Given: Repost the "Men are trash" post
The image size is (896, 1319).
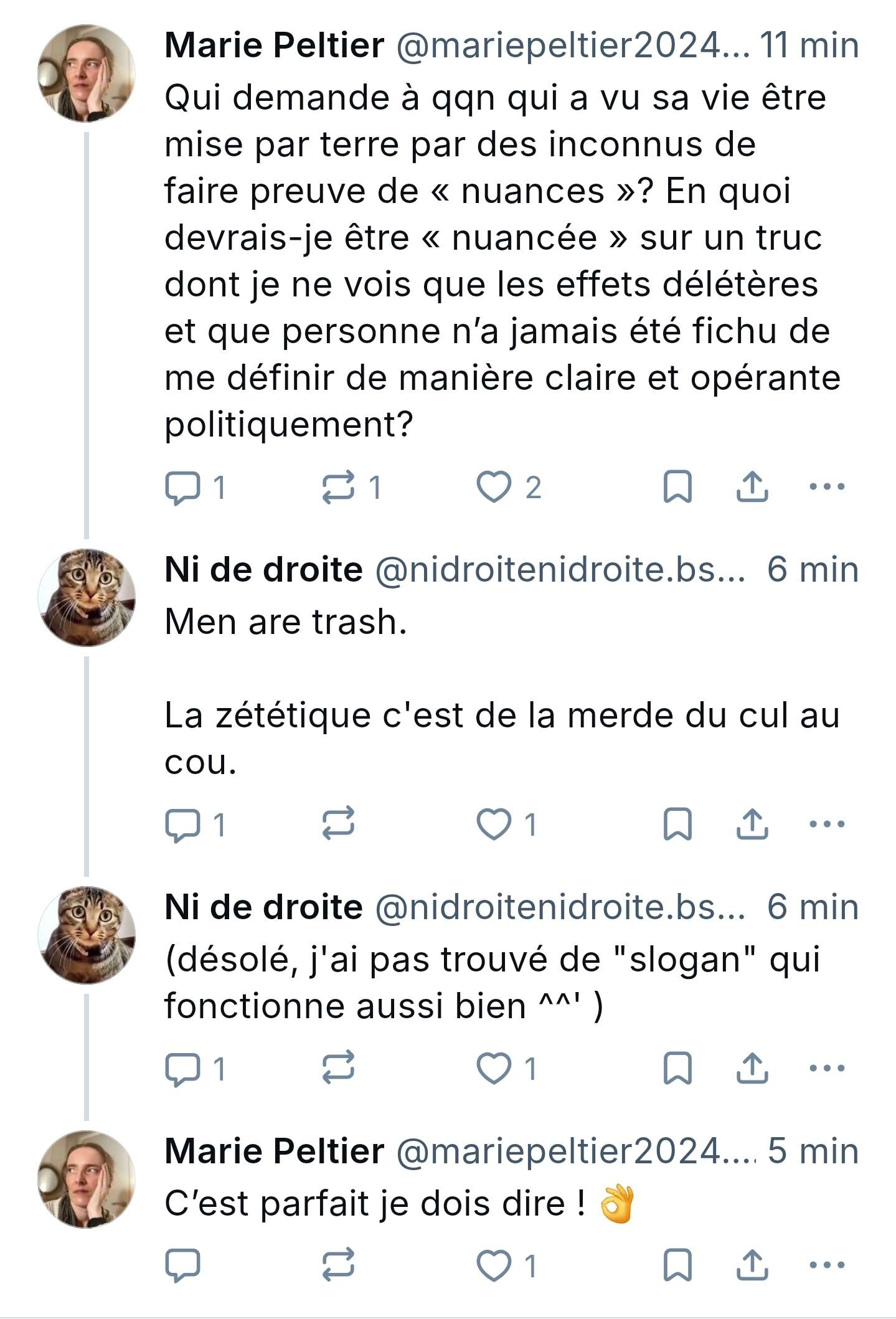Looking at the screenshot, I should [338, 825].
